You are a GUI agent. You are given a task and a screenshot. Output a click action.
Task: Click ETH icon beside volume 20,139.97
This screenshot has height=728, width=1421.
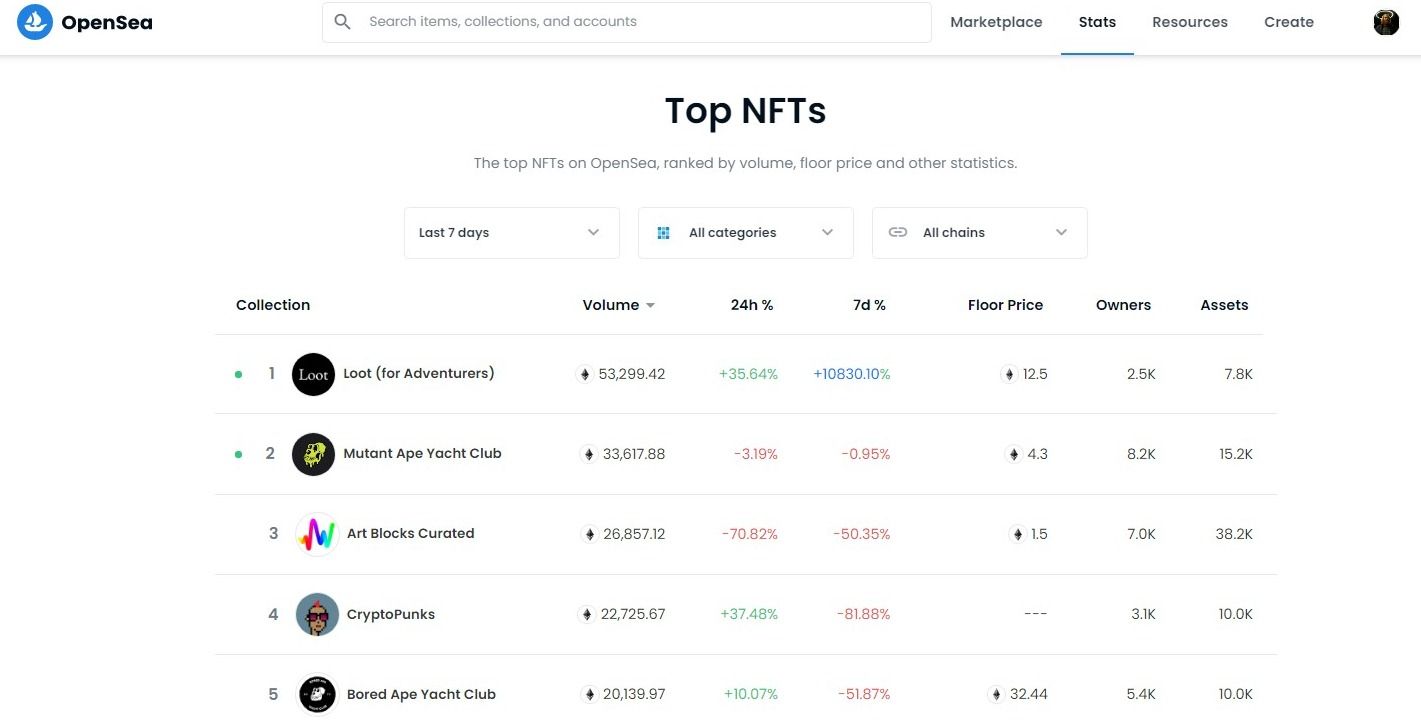click(589, 694)
